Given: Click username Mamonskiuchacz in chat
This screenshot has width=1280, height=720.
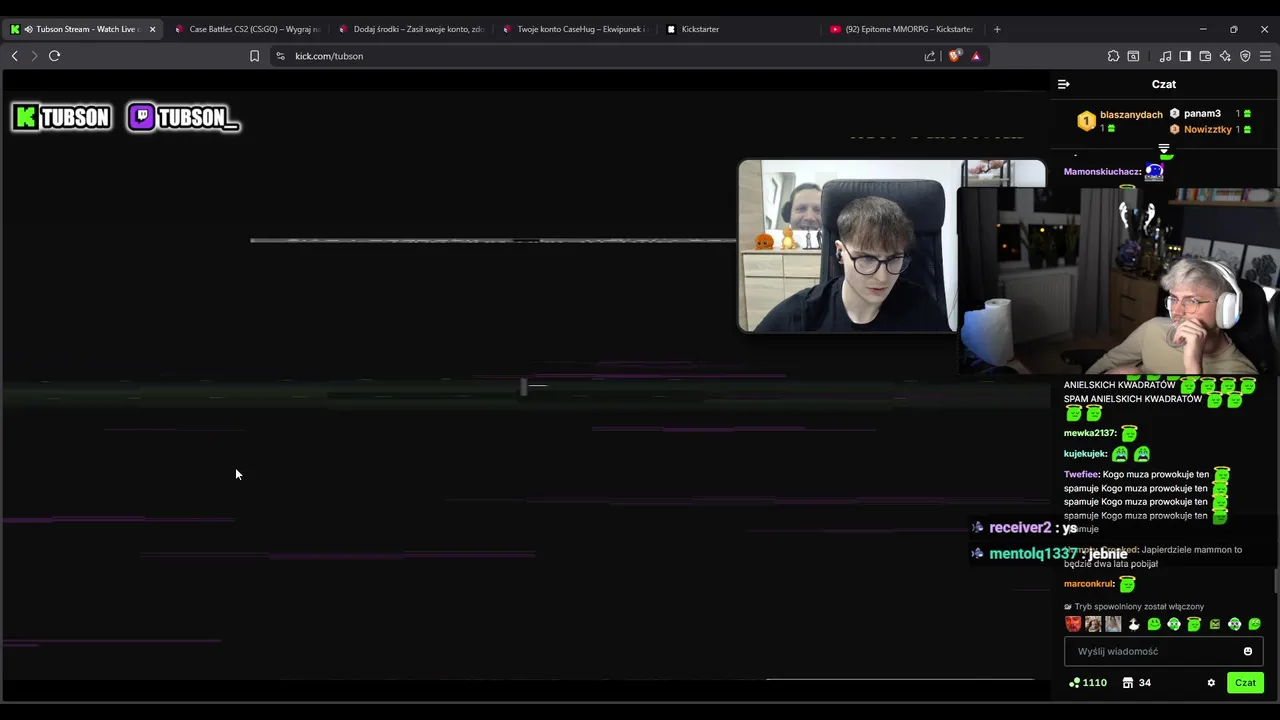Looking at the screenshot, I should (1102, 172).
